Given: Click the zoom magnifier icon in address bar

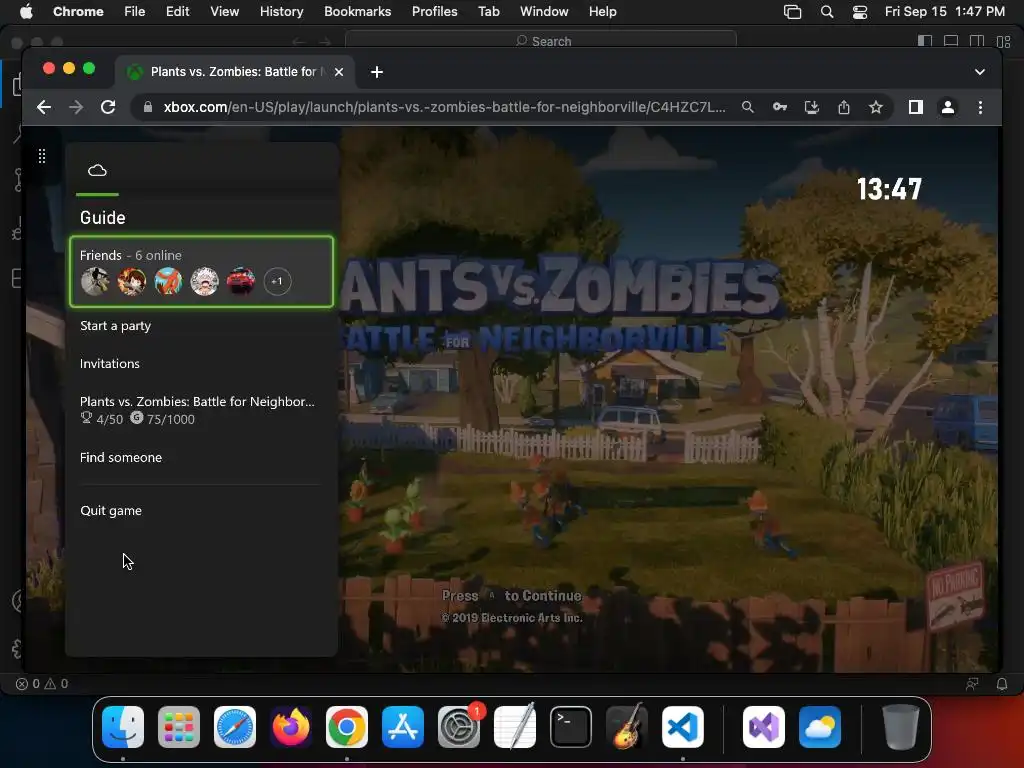Looking at the screenshot, I should click(x=748, y=107).
